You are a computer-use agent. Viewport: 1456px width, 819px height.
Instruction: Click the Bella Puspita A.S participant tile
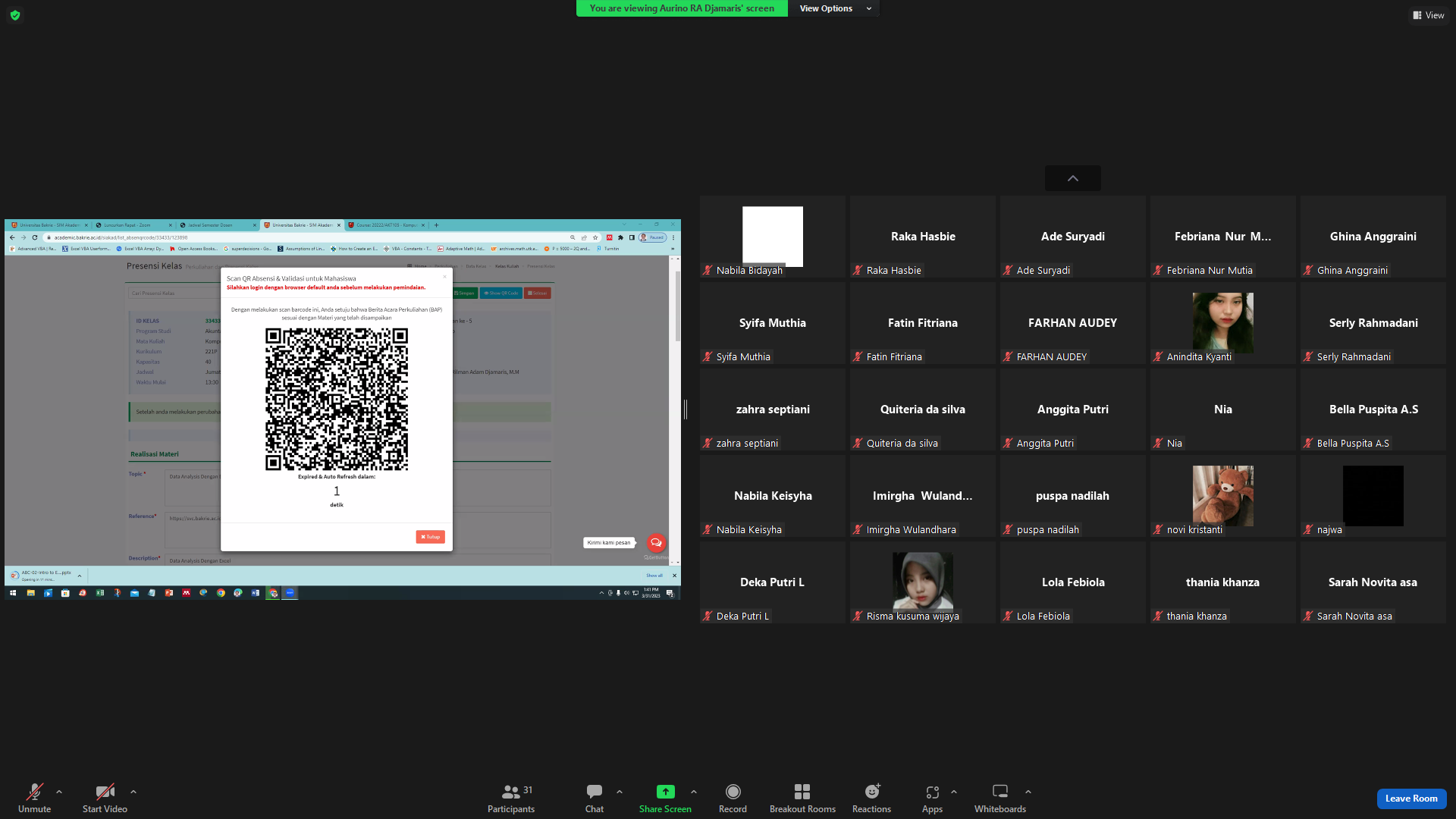[x=1373, y=409]
